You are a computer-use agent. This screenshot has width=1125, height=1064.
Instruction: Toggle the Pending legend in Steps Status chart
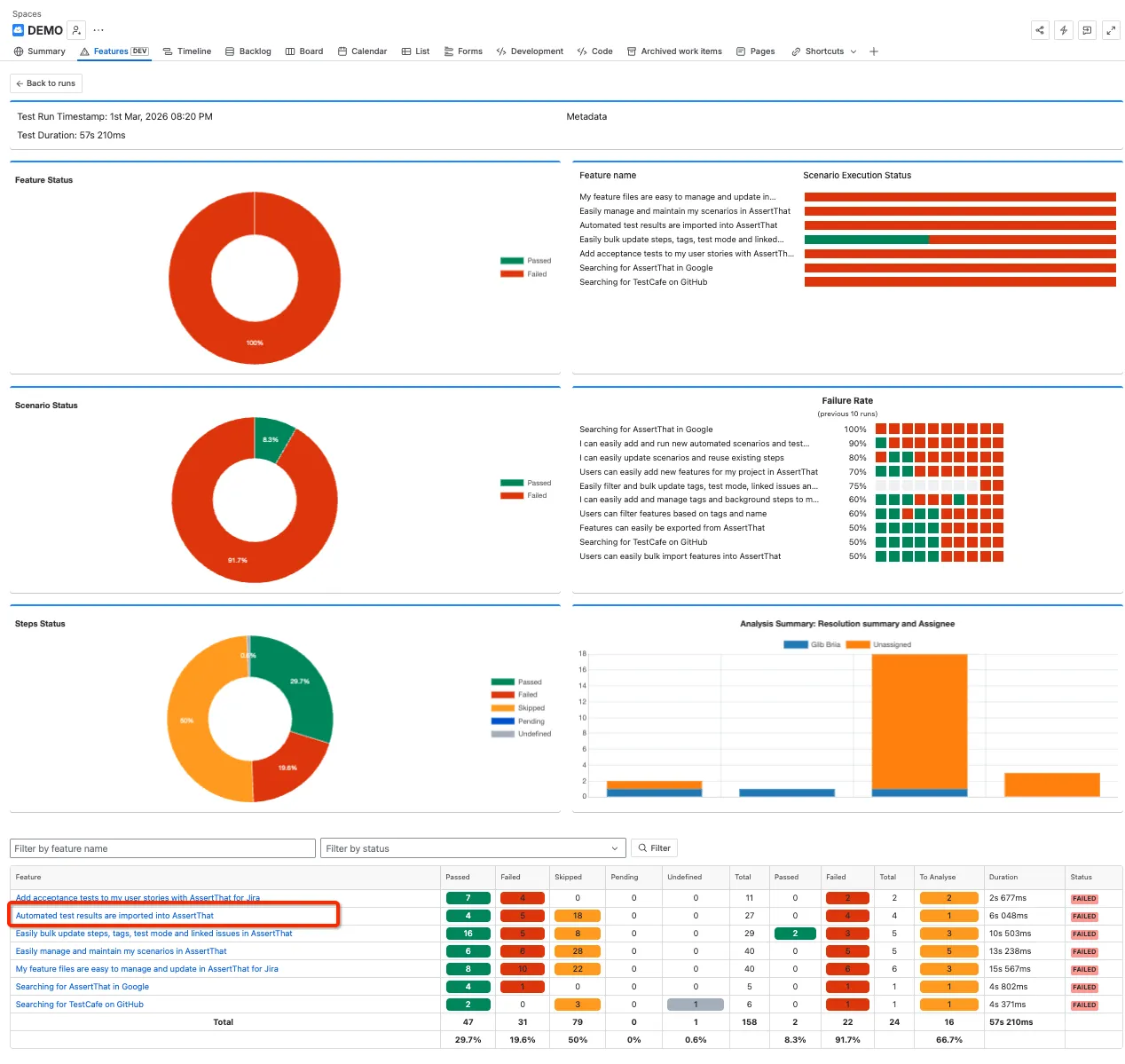coord(518,721)
